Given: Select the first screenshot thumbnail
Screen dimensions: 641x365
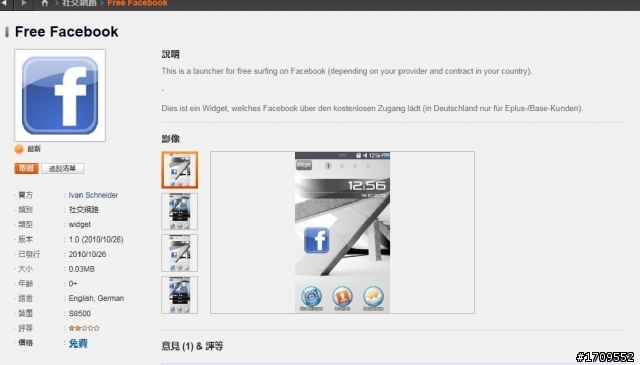Looking at the screenshot, I should tap(179, 170).
